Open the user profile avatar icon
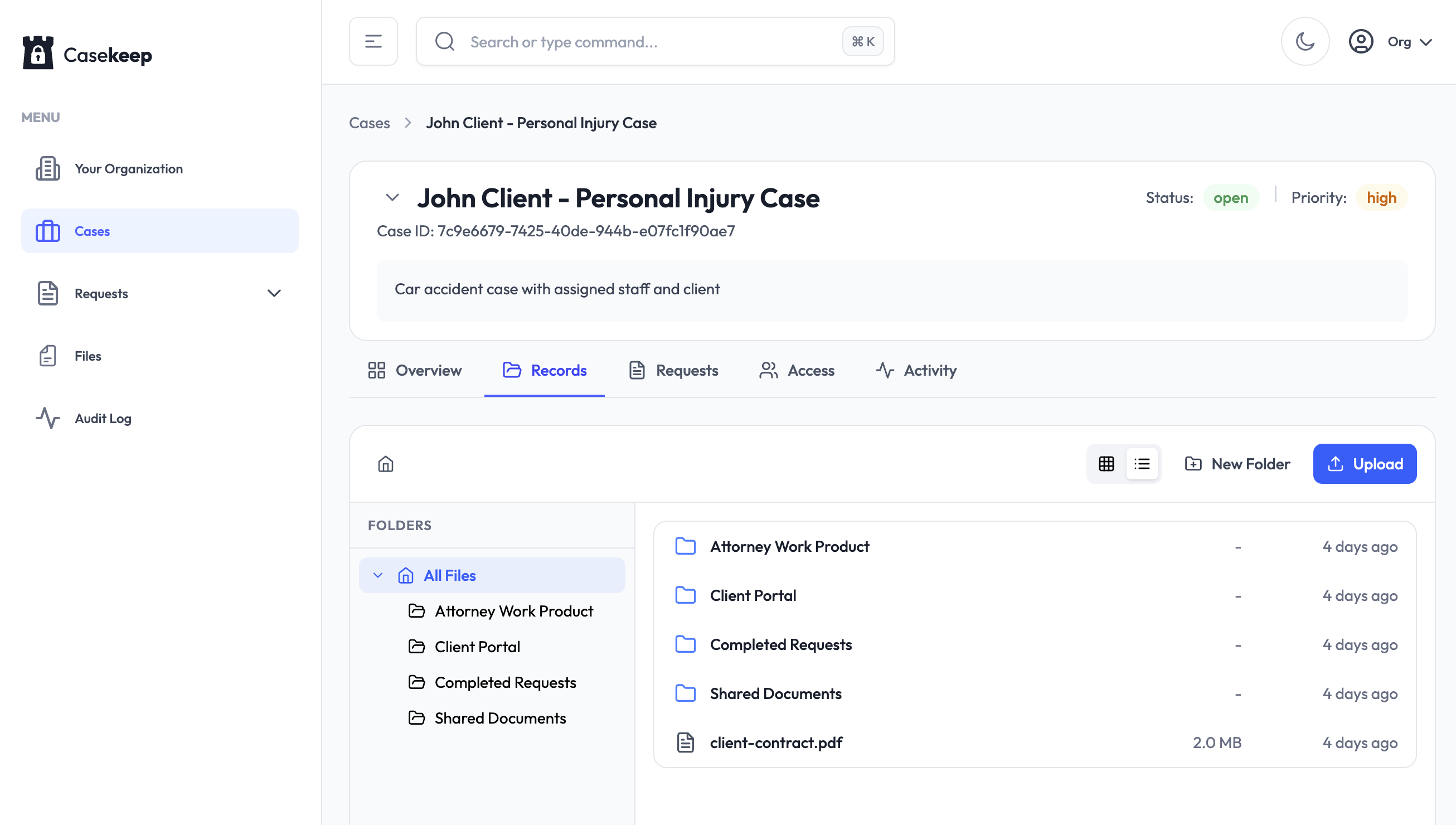 tap(1361, 41)
